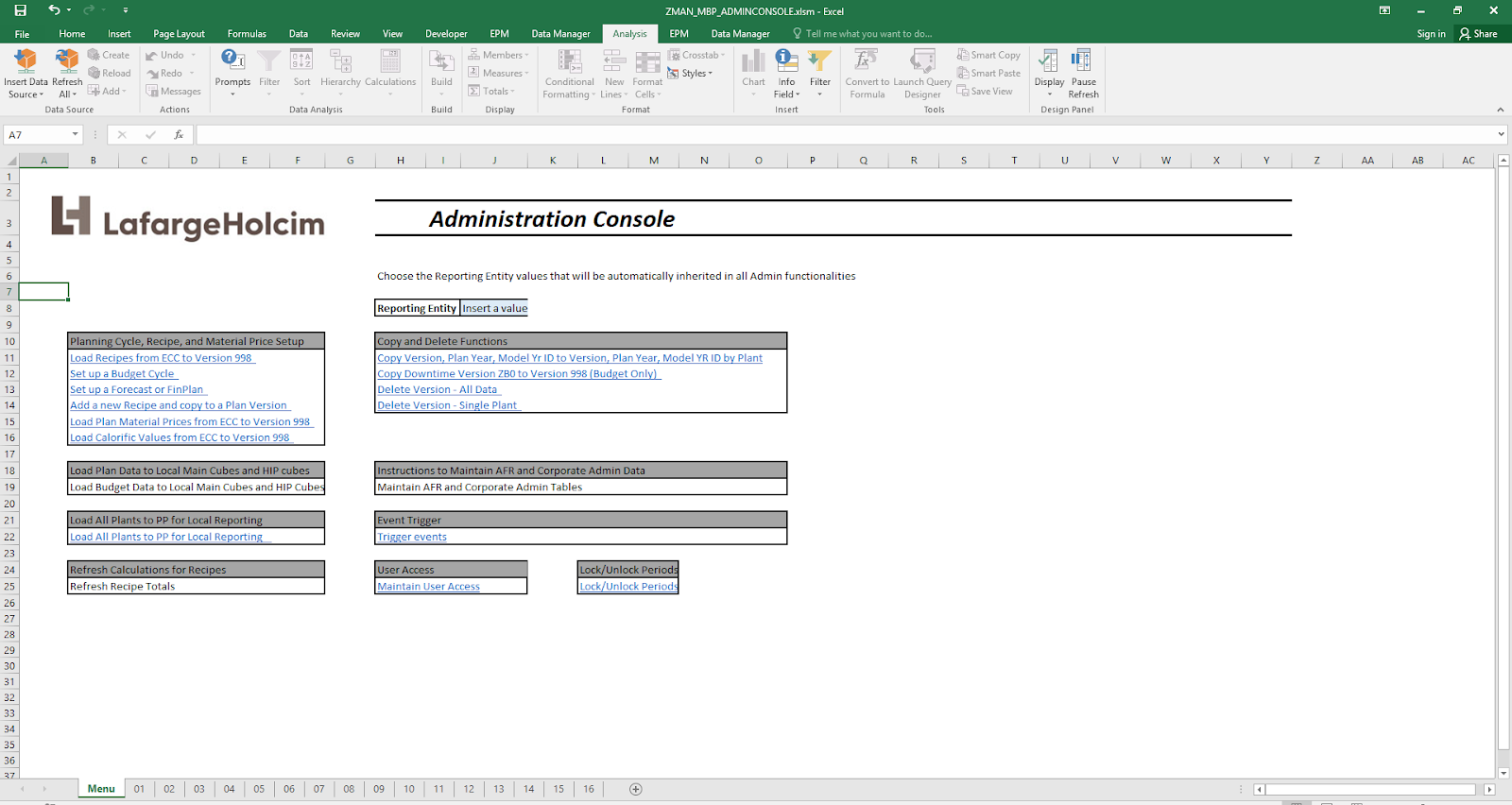Expand the formula bar

(x=1502, y=135)
